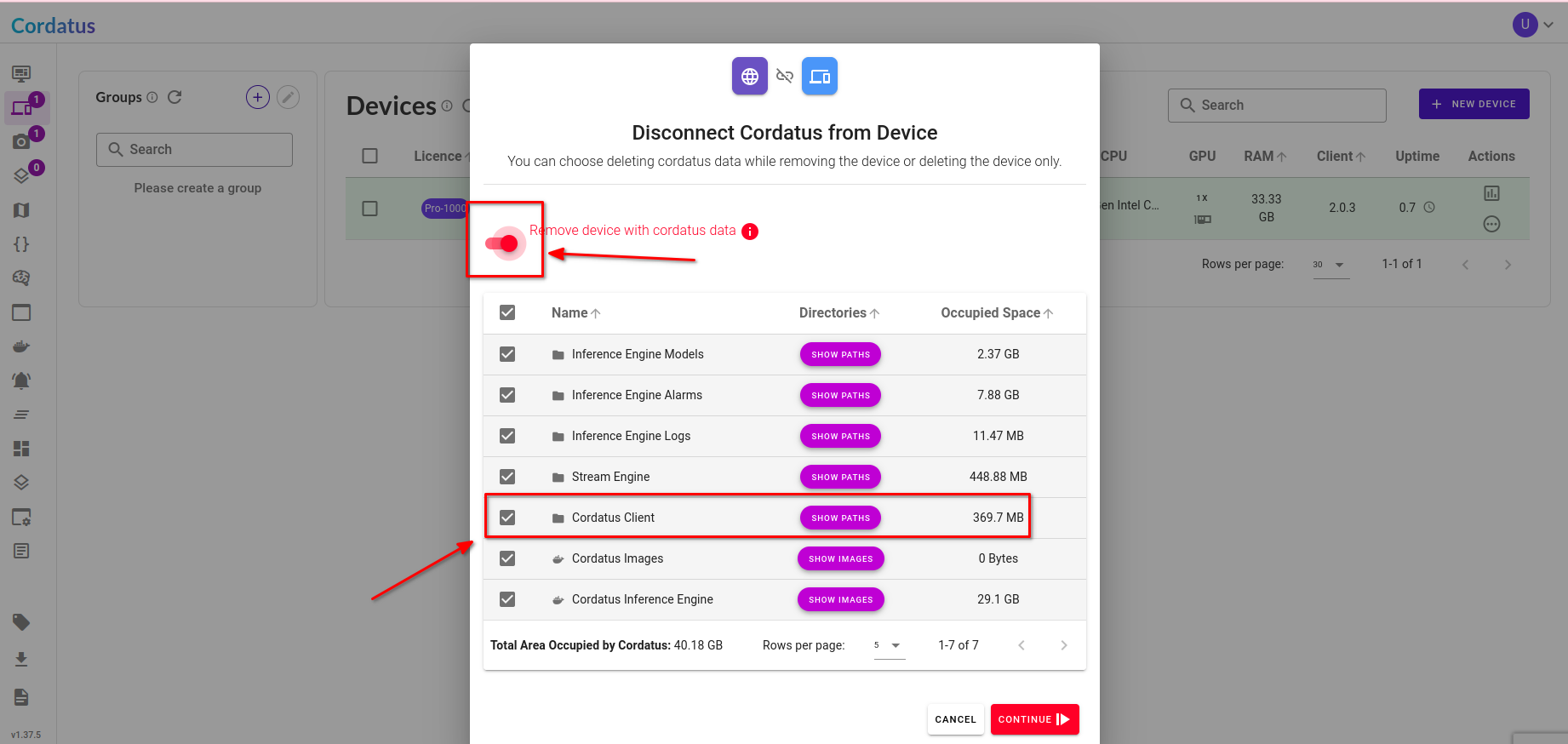Focus the Groups search field

point(194,150)
